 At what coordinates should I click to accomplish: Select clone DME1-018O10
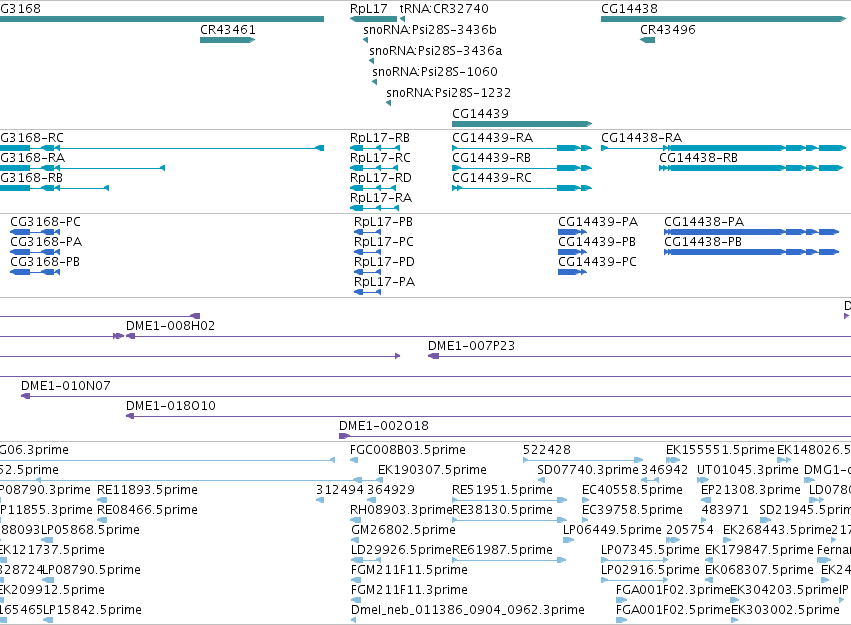click(x=170, y=406)
